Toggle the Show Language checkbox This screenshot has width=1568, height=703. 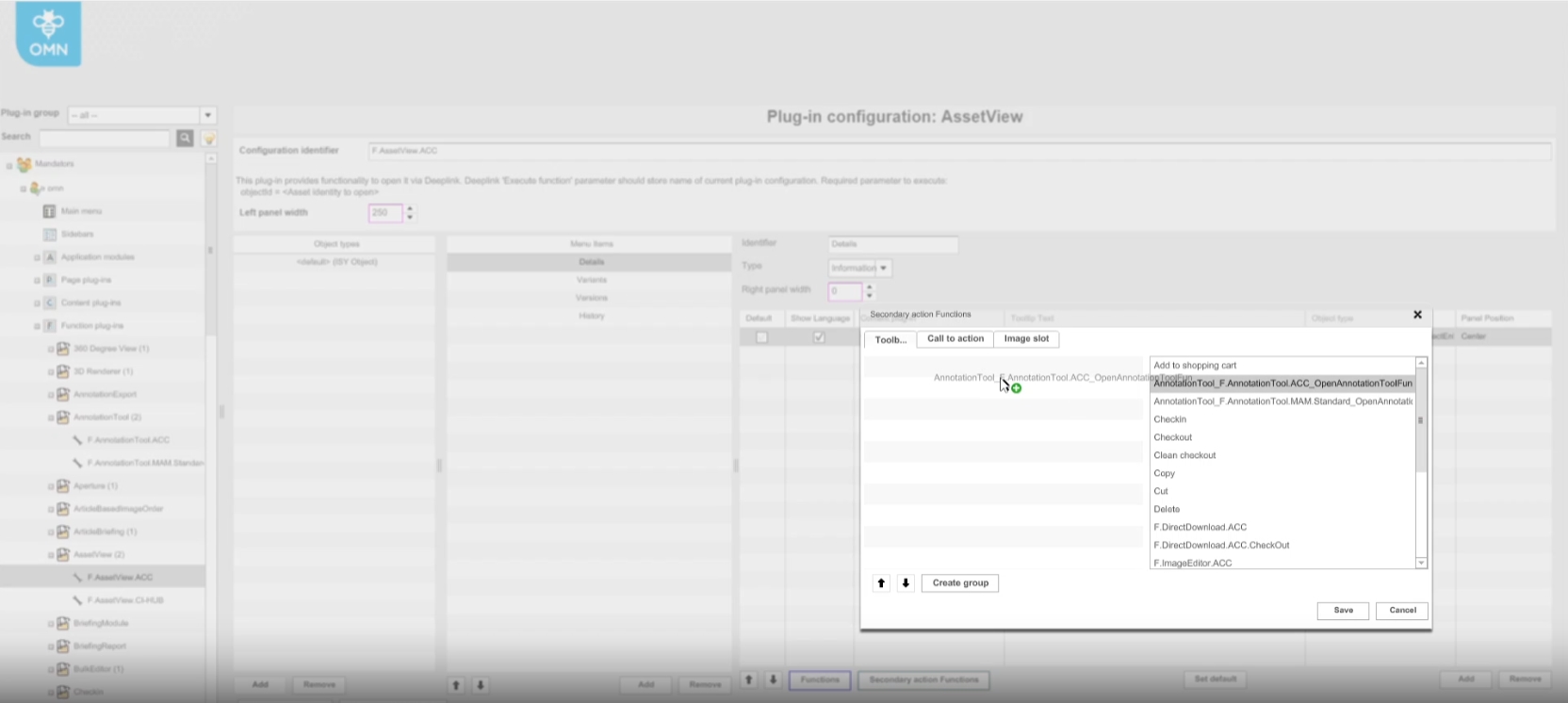(x=819, y=337)
